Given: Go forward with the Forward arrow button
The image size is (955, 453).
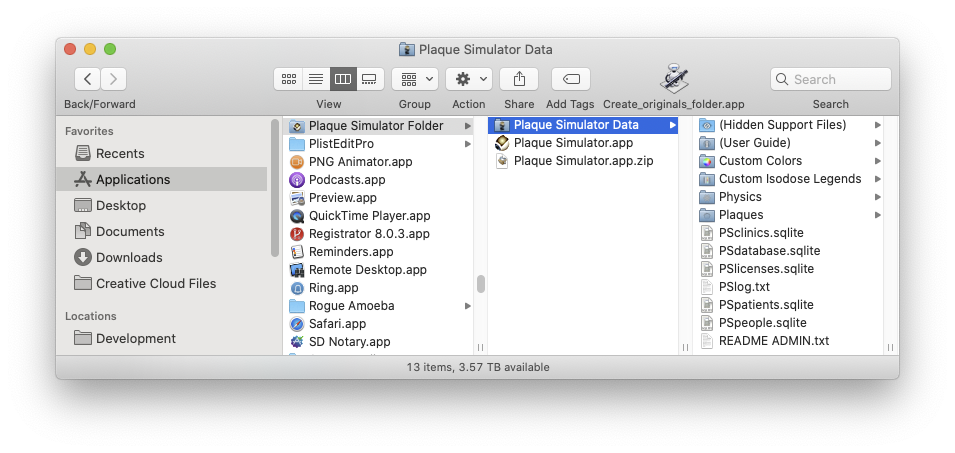Looking at the screenshot, I should point(113,79).
